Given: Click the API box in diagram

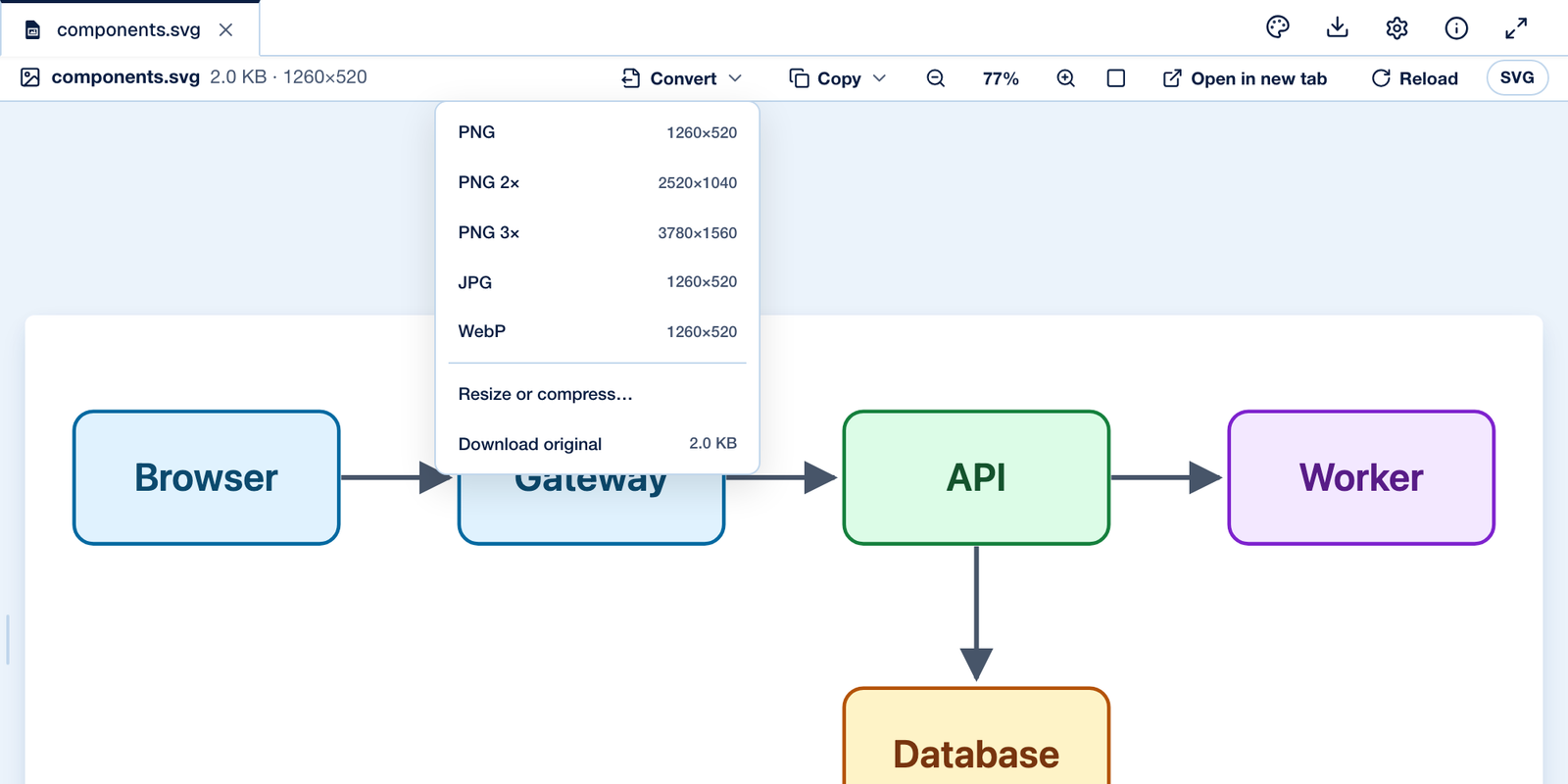Looking at the screenshot, I should point(976,477).
